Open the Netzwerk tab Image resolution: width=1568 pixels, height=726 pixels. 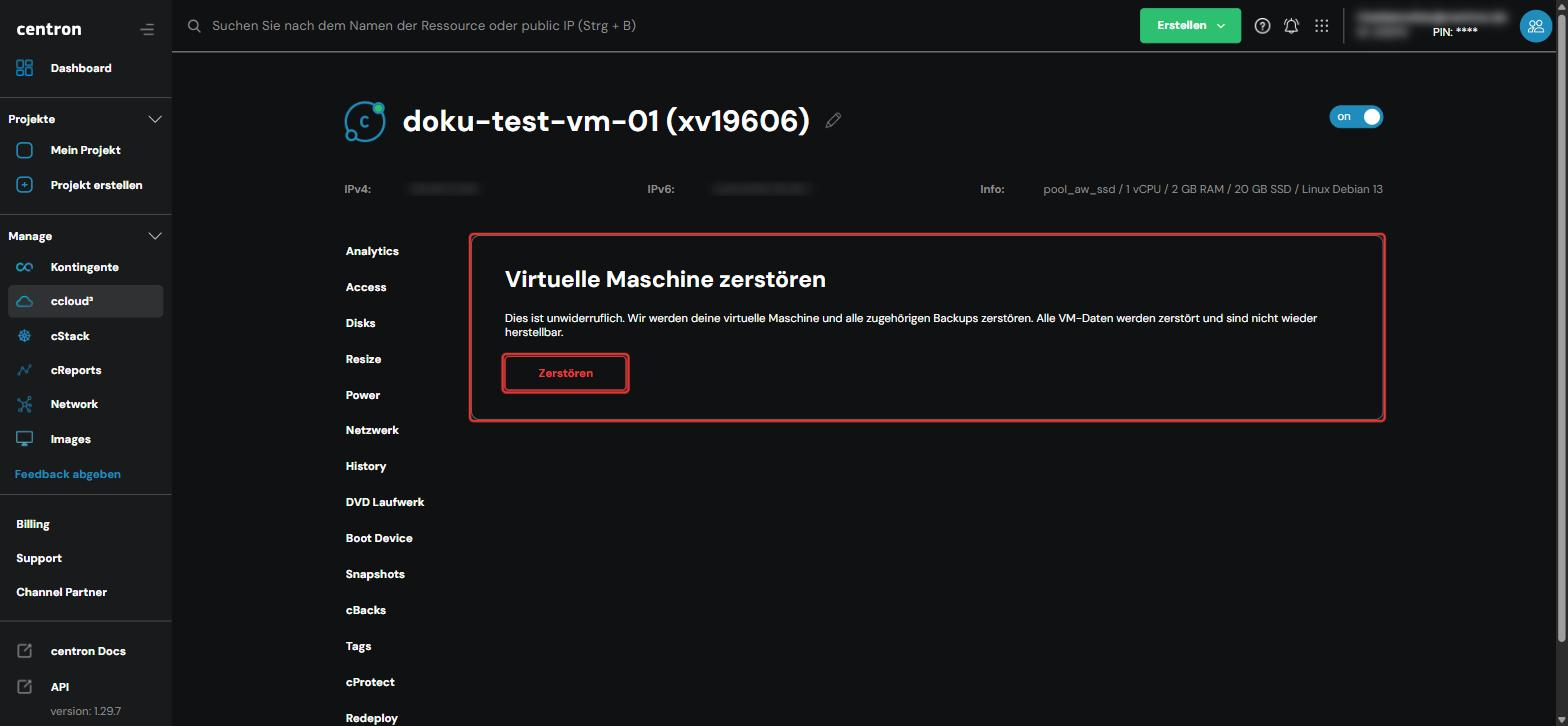(x=372, y=430)
